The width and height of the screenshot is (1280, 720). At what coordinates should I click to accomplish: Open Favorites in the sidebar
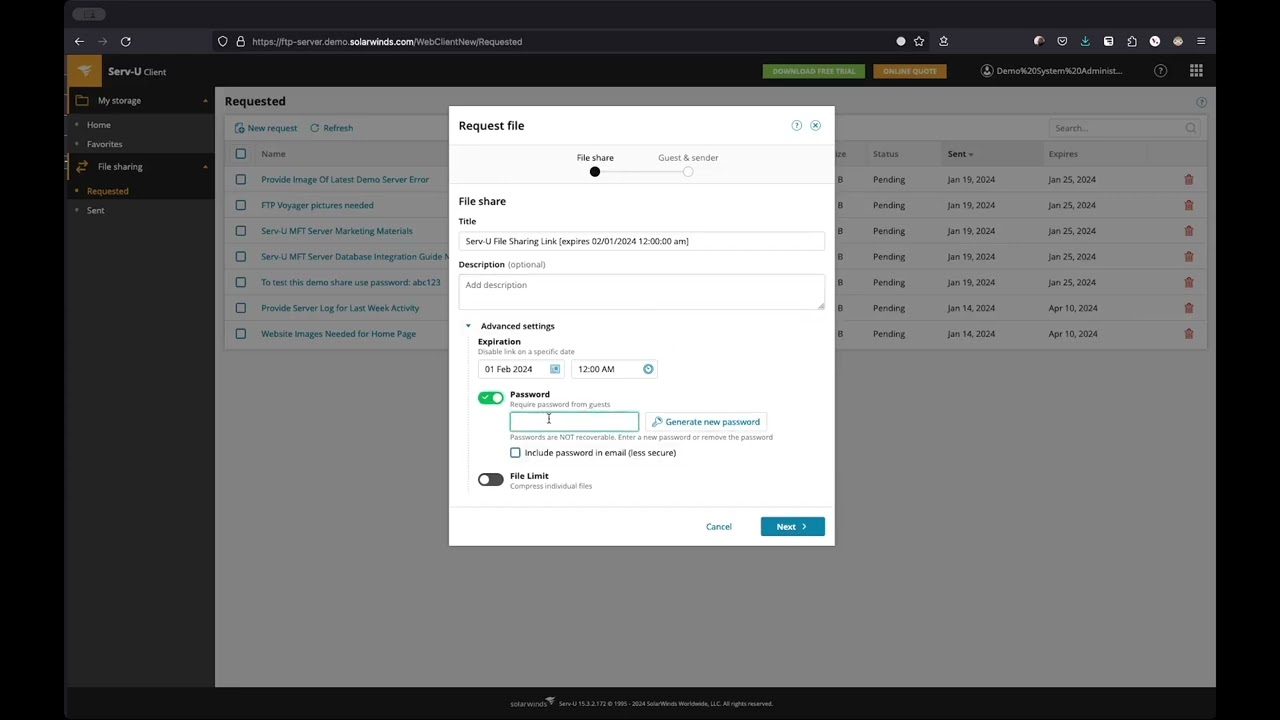click(104, 144)
